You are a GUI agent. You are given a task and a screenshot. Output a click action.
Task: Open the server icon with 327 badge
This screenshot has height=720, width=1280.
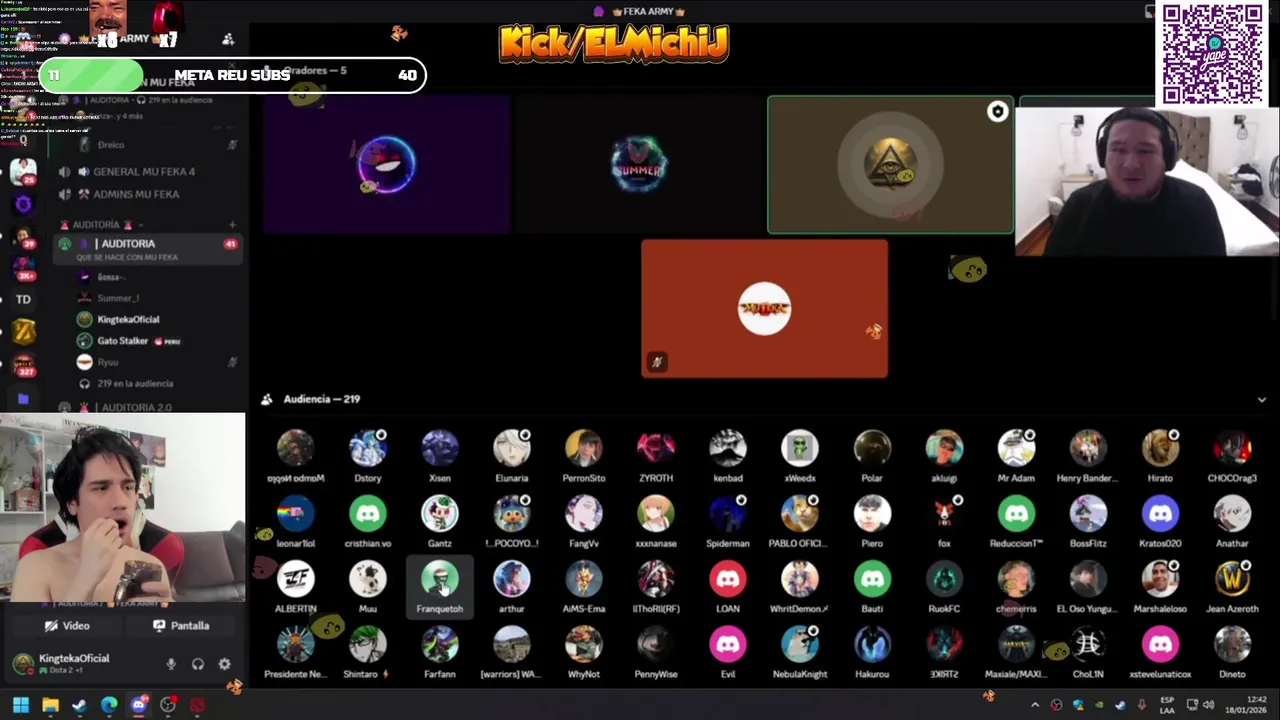tap(23, 364)
